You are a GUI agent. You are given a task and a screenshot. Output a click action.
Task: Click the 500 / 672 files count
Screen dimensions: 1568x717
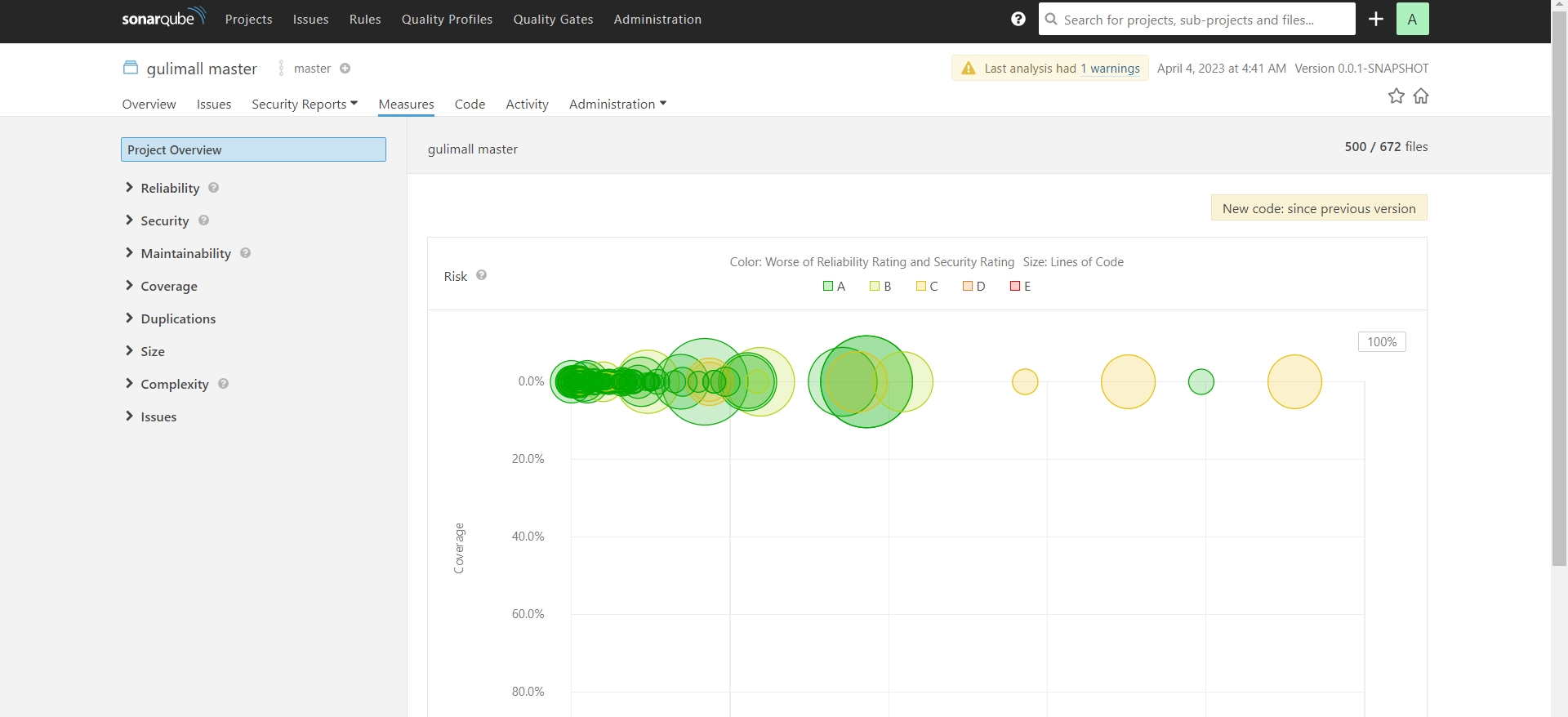click(x=1386, y=146)
